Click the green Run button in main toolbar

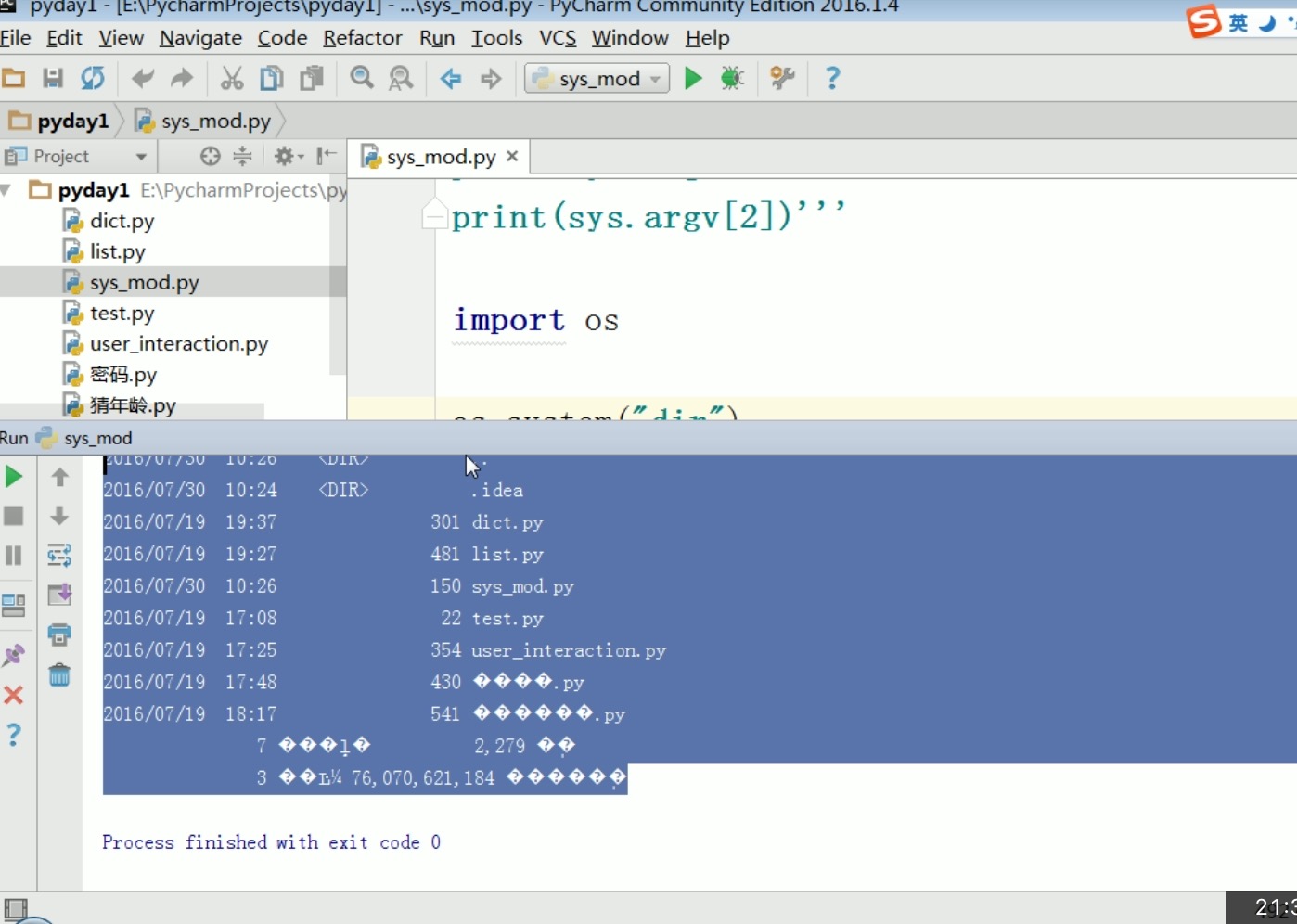pos(693,79)
